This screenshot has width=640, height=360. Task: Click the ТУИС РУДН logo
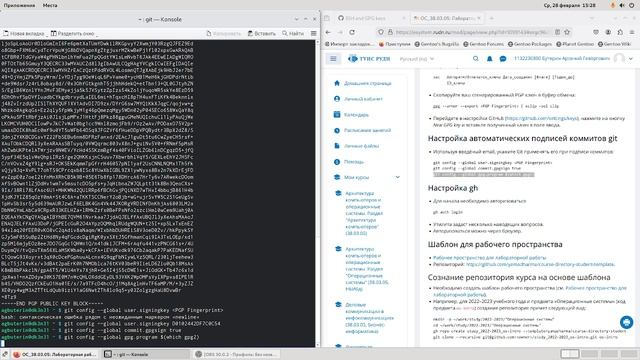coord(369,59)
